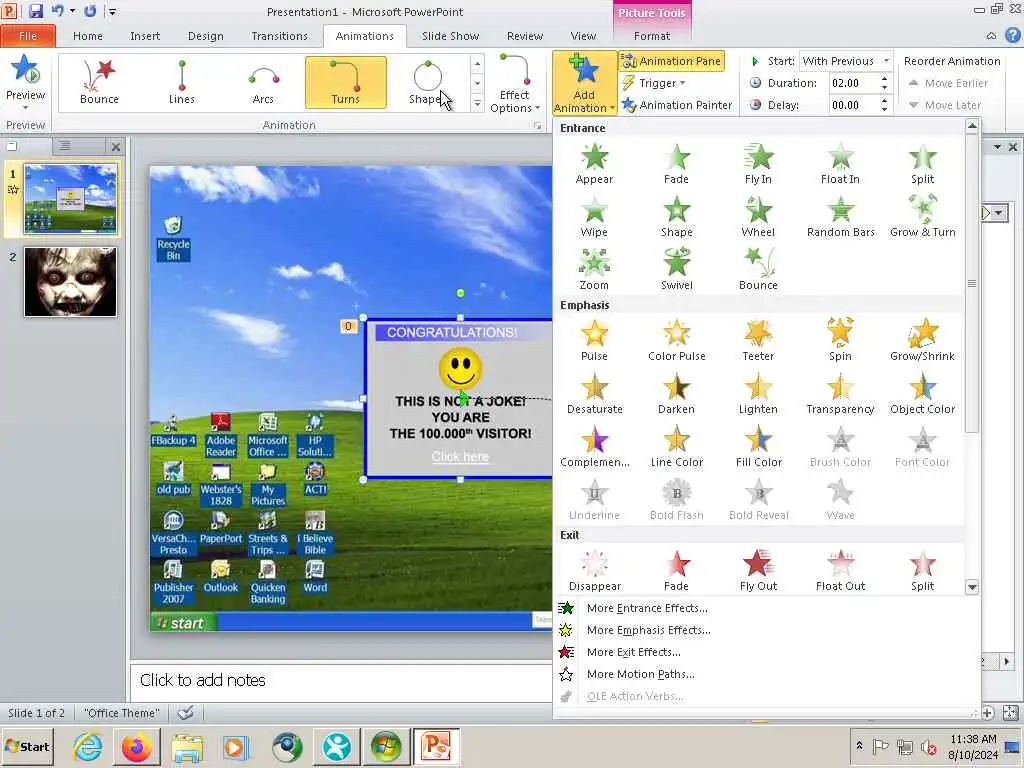Choose the Wheel entrance effect
Viewport: 1024px width, 768px height.
(x=758, y=217)
